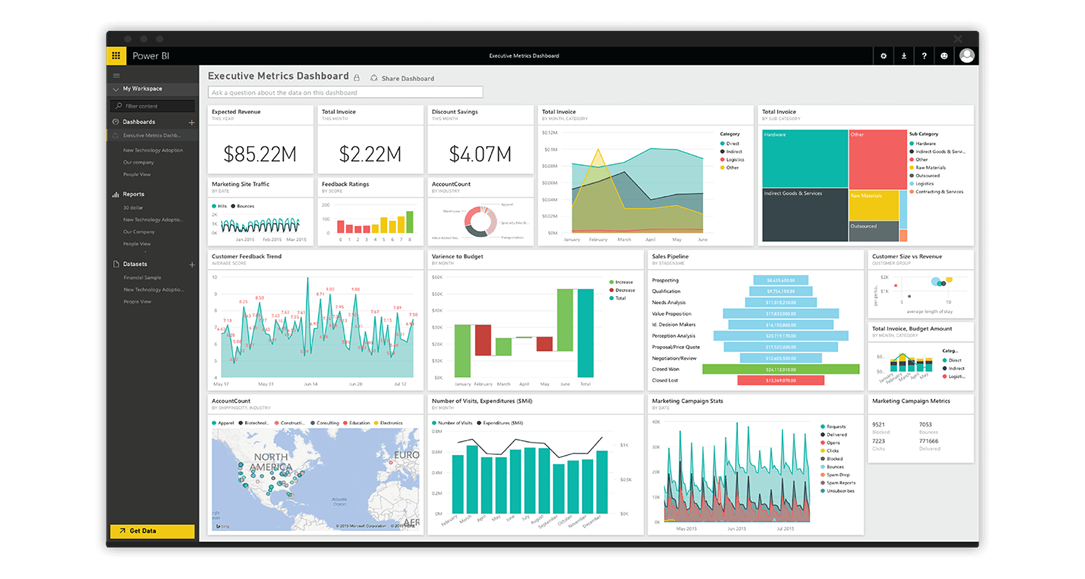Open help via the question mark icon
The width and height of the screenshot is (1085, 579).
923,55
